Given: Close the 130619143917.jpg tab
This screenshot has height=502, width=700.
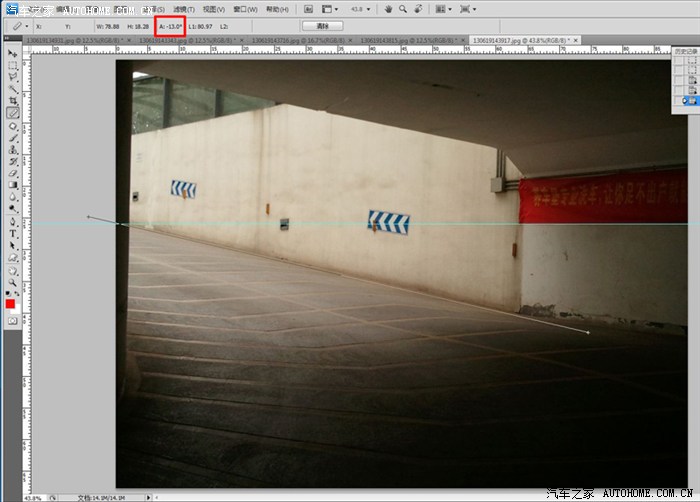Looking at the screenshot, I should tap(576, 40).
